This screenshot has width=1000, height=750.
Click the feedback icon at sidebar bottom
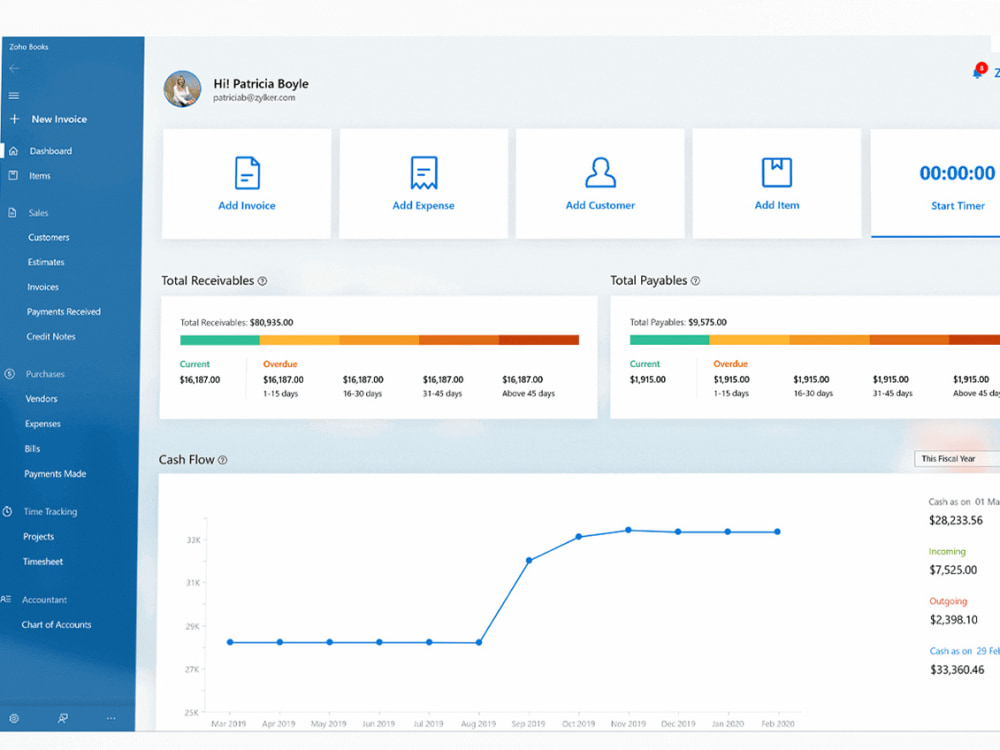(x=62, y=718)
